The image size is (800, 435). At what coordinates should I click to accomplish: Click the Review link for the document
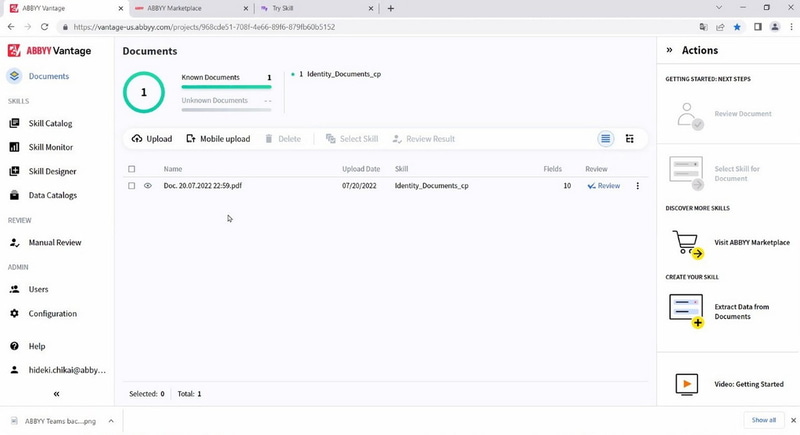(604, 186)
